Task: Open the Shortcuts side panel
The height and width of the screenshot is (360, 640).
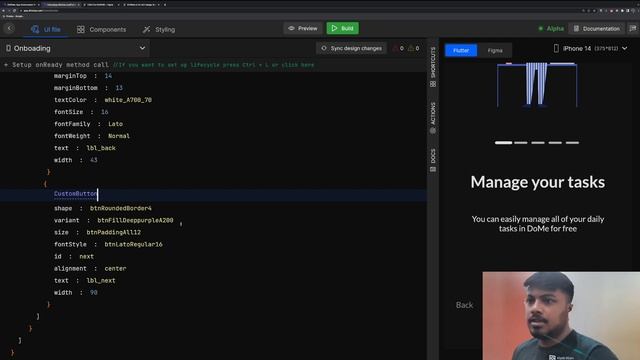Action: click(433, 67)
